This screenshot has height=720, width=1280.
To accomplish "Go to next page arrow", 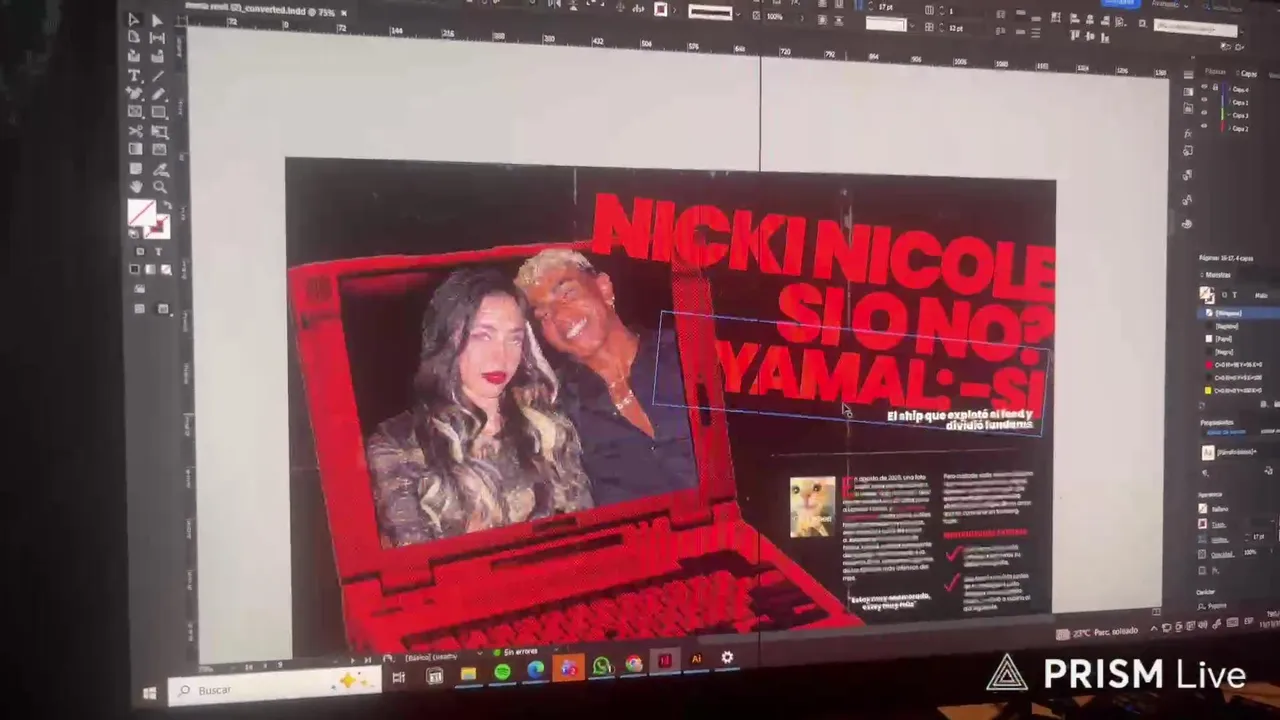I will (351, 661).
